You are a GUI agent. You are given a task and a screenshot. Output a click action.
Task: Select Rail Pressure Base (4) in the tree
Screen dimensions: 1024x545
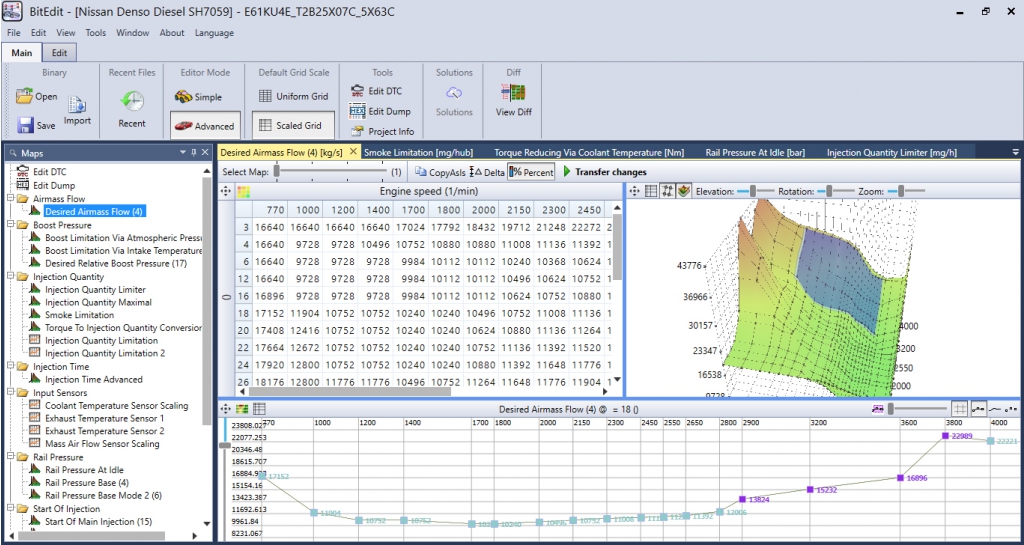point(87,483)
